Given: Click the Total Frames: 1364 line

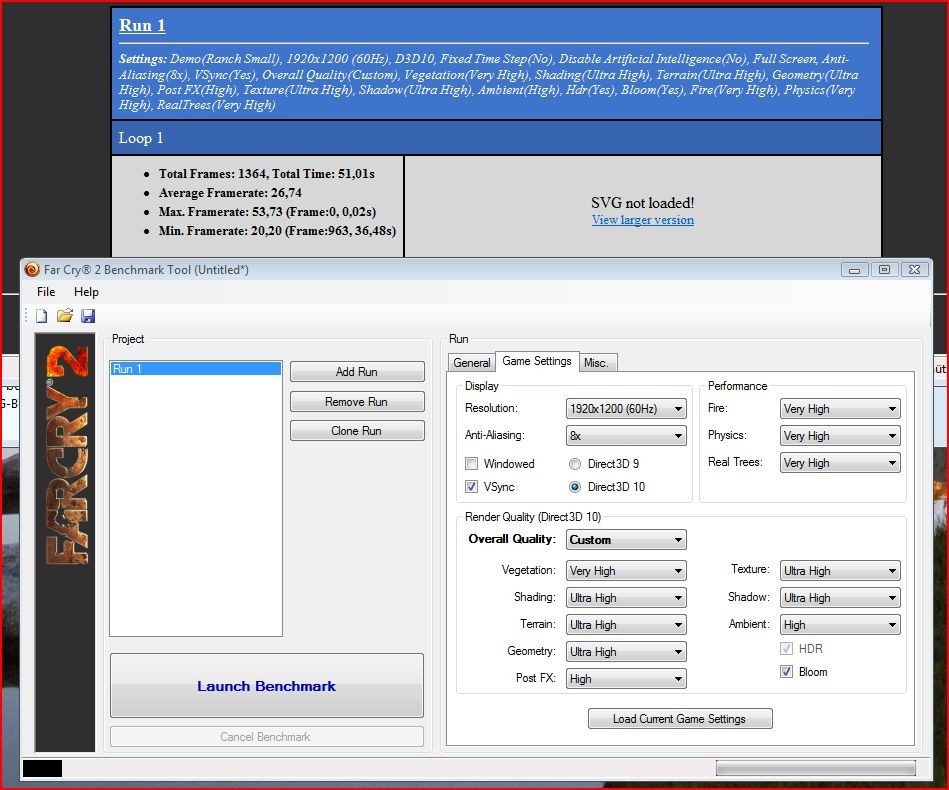Looking at the screenshot, I should click(x=266, y=174).
